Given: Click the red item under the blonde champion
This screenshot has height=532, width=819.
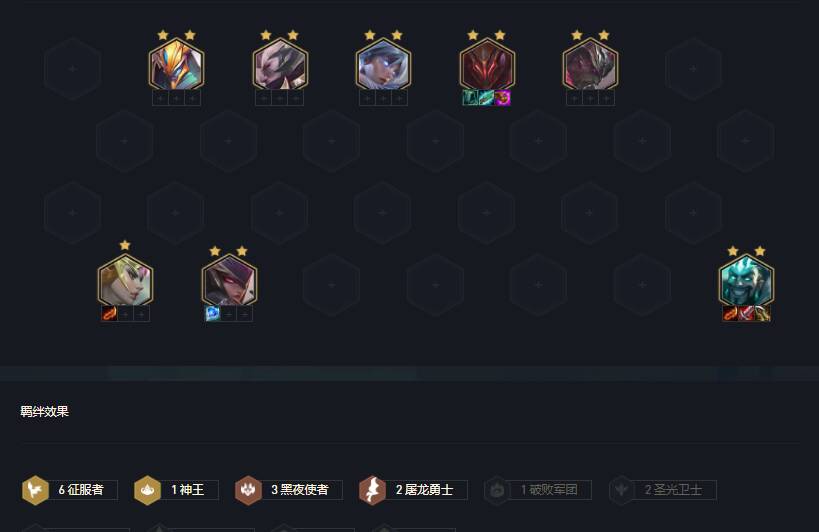Looking at the screenshot, I should pos(109,313).
